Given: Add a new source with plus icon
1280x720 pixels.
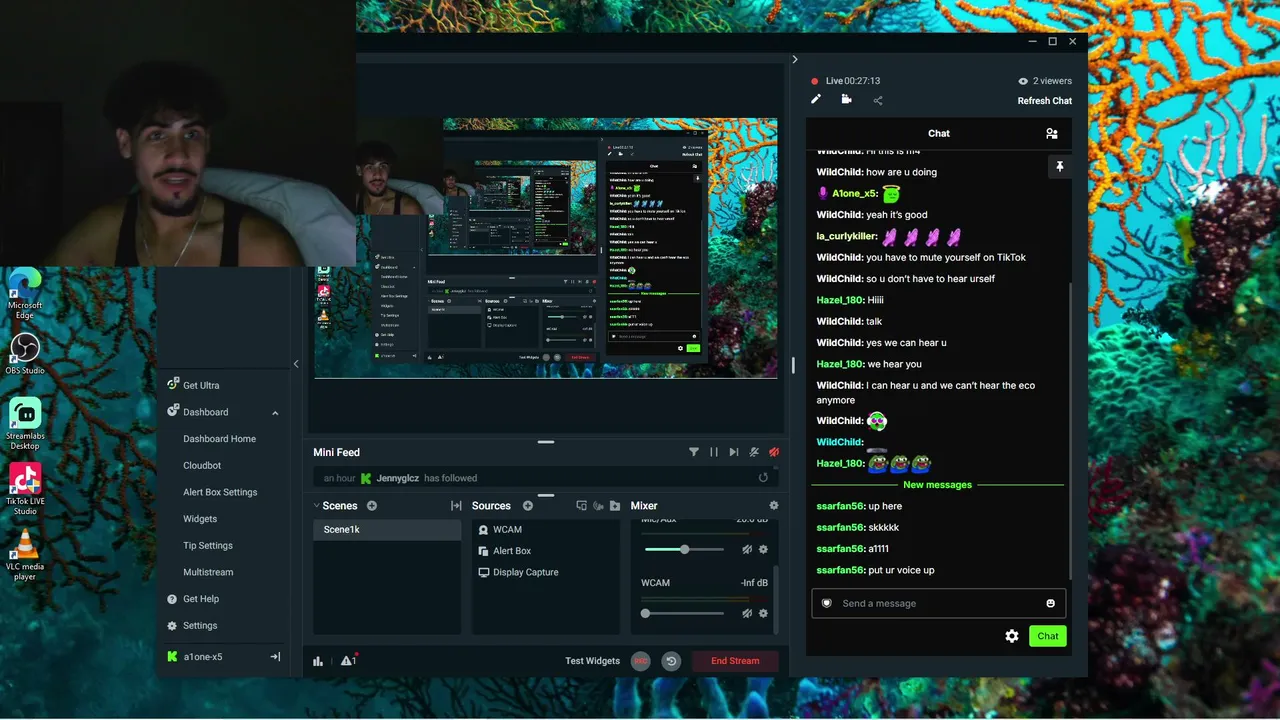Looking at the screenshot, I should (528, 506).
